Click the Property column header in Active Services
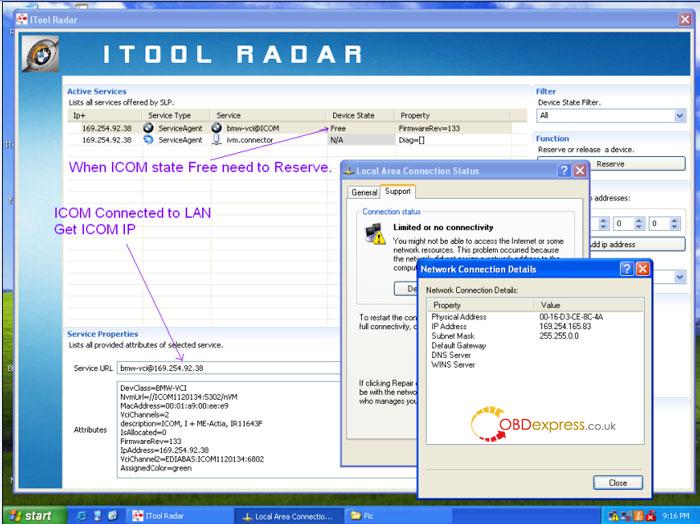This screenshot has width=700, height=524. (x=452, y=115)
